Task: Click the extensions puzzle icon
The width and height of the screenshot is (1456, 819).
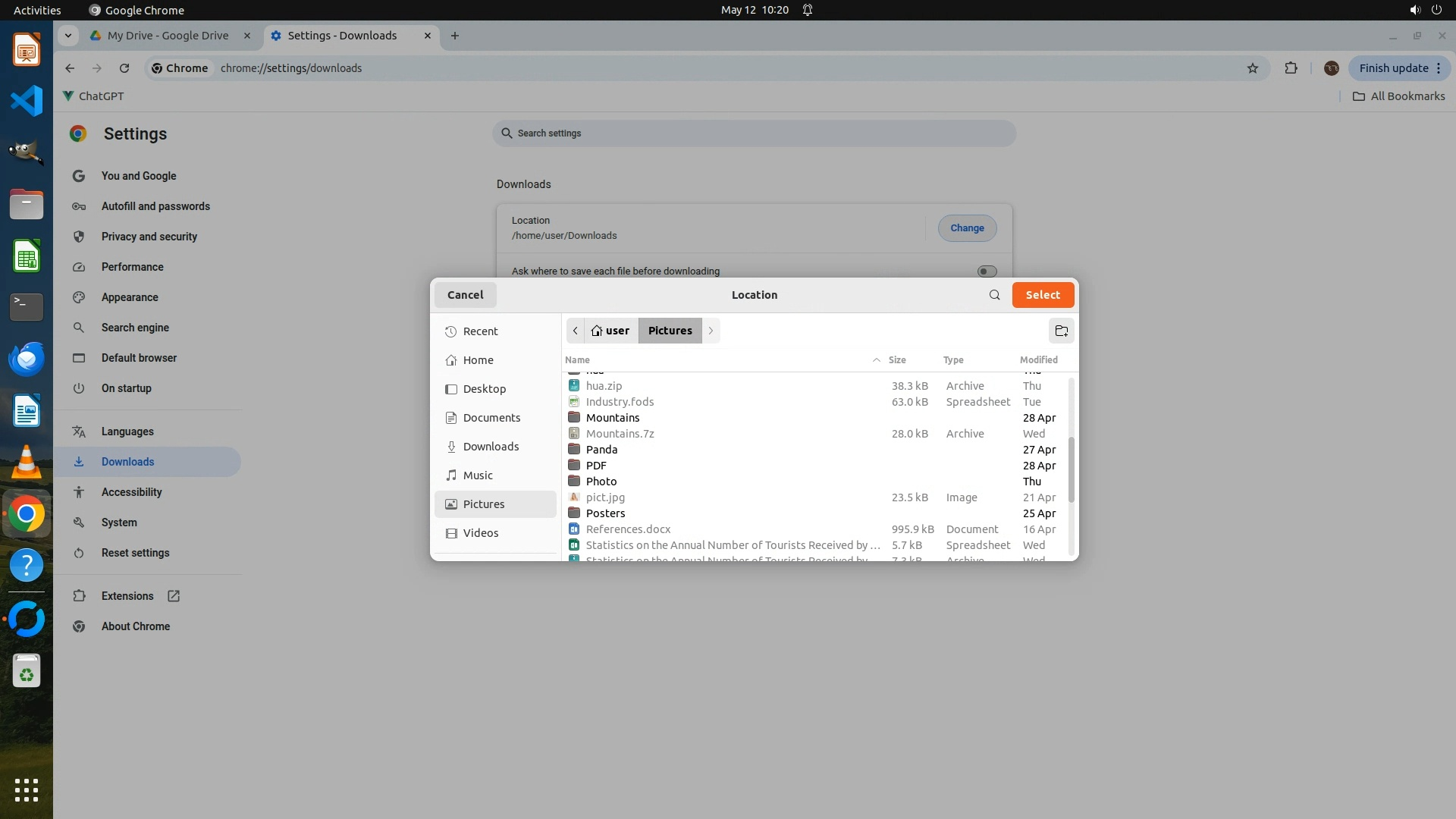Action: 1291,68
